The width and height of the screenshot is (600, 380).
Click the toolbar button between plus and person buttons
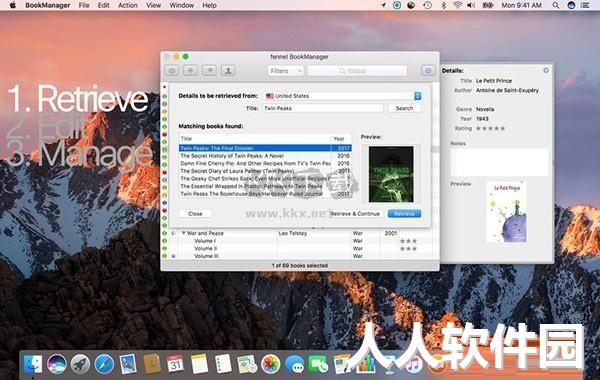209,70
